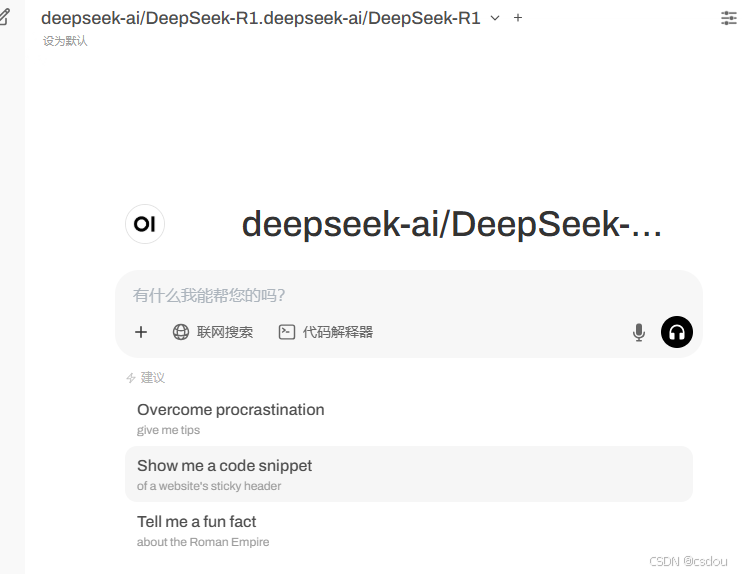Select Overcome procrastination suggestion
The image size is (742, 574).
[409, 418]
